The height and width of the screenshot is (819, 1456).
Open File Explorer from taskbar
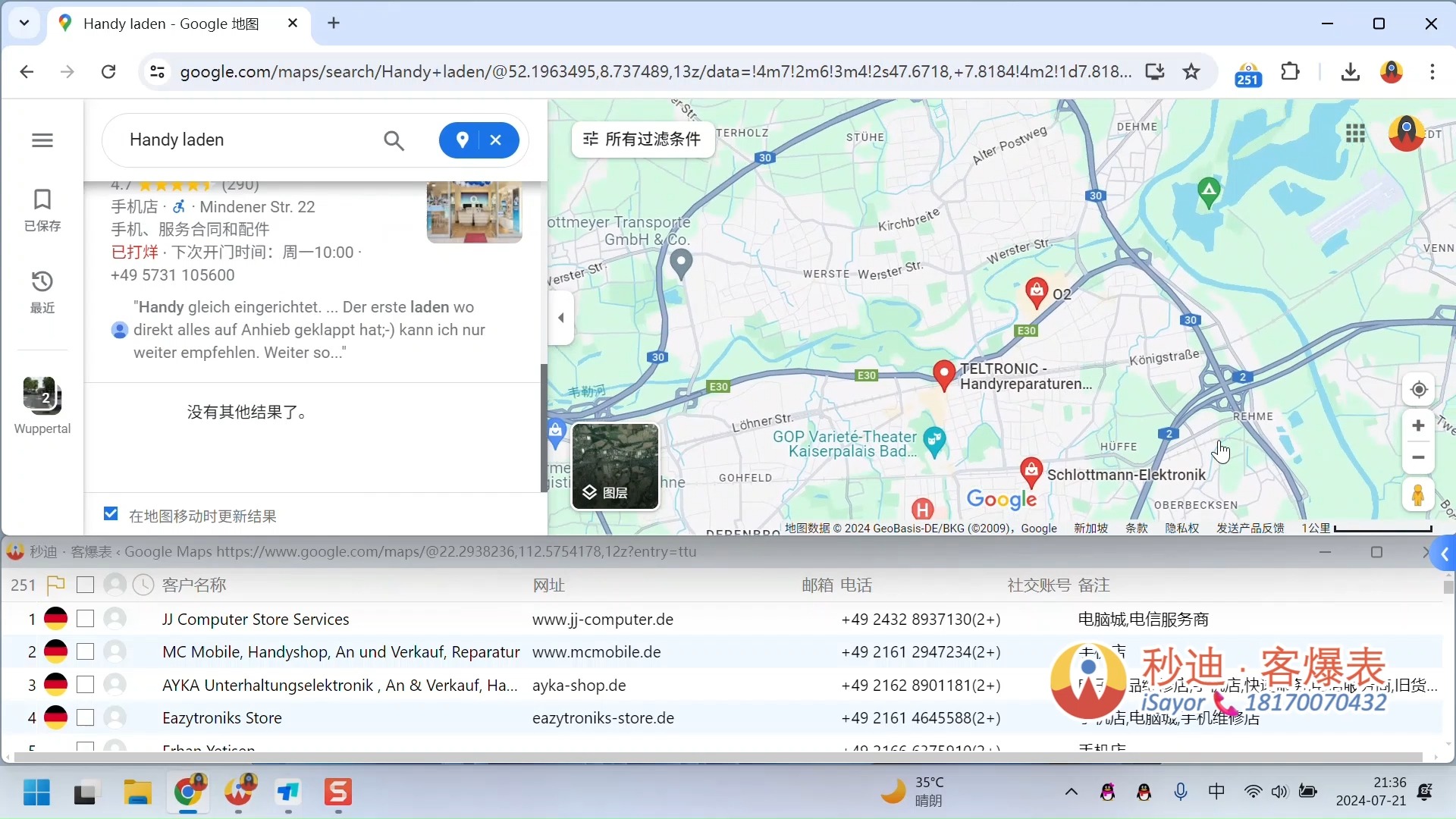click(138, 792)
